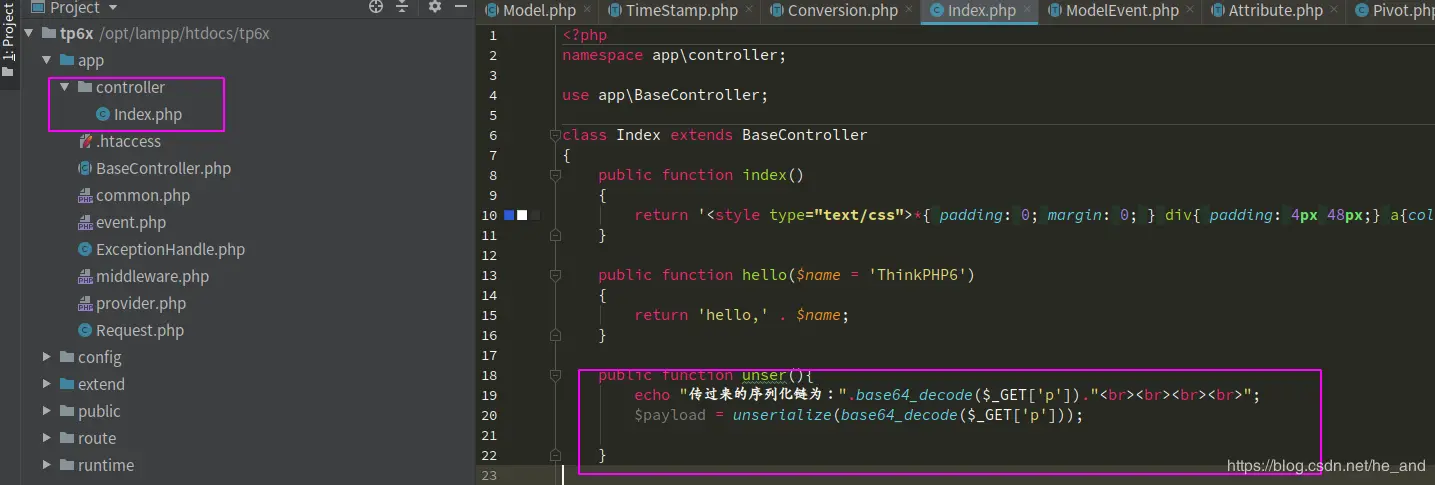Fold the index() function at line 8
The height and width of the screenshot is (485, 1435).
(x=555, y=175)
